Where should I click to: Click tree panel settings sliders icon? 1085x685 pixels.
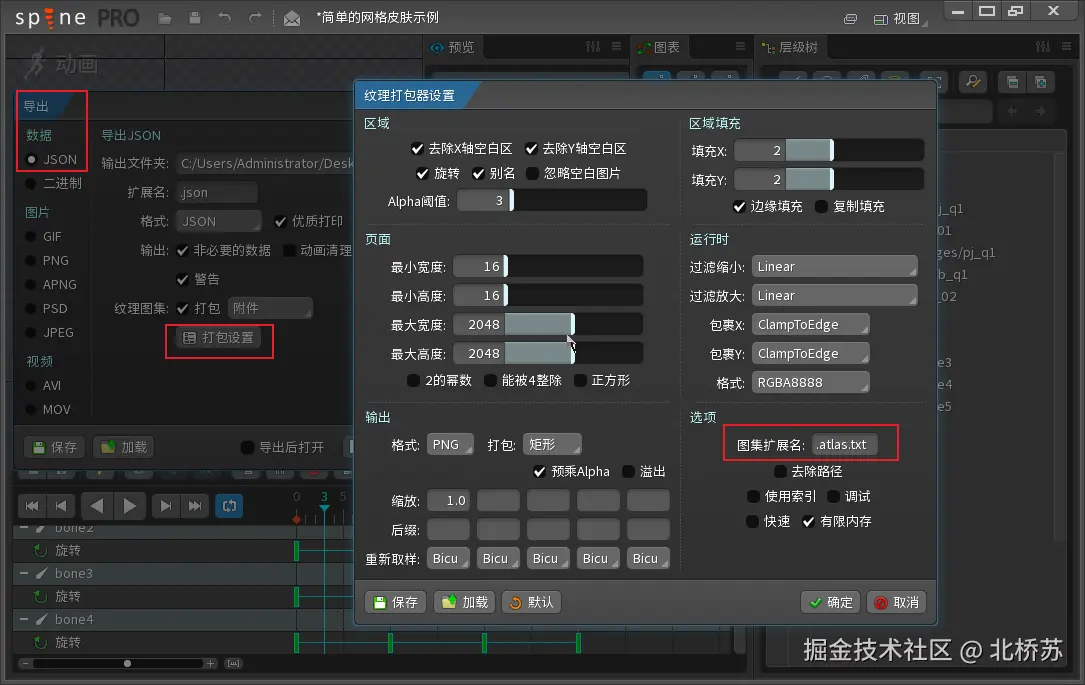[1043, 47]
